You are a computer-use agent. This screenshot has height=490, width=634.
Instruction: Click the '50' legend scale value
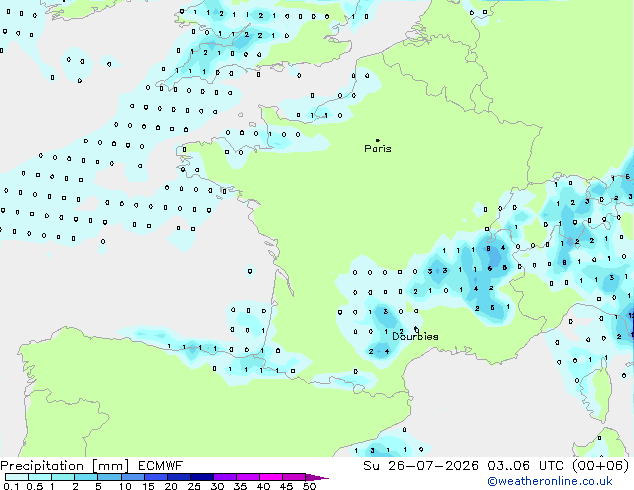pos(310,486)
